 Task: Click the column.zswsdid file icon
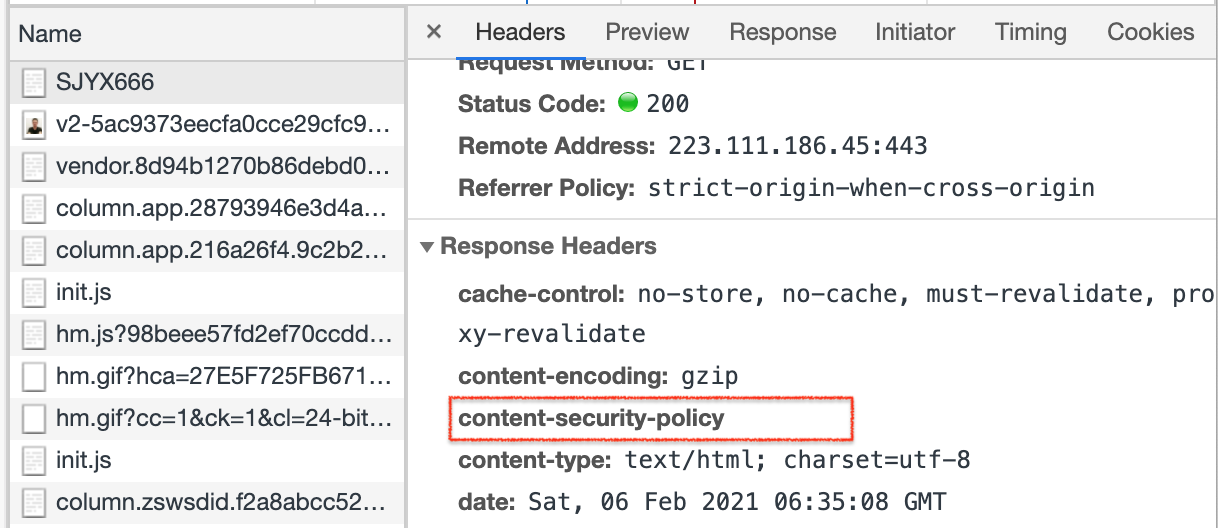(35, 503)
